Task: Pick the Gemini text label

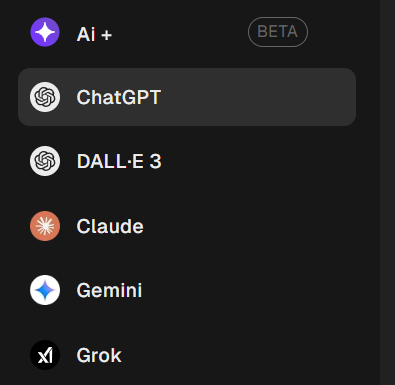Action: 109,290
